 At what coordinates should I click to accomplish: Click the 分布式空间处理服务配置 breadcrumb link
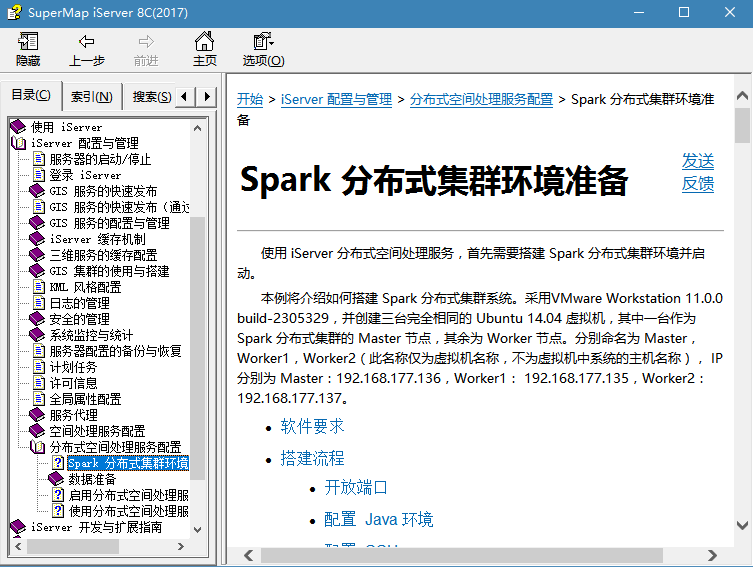[x=481, y=99]
